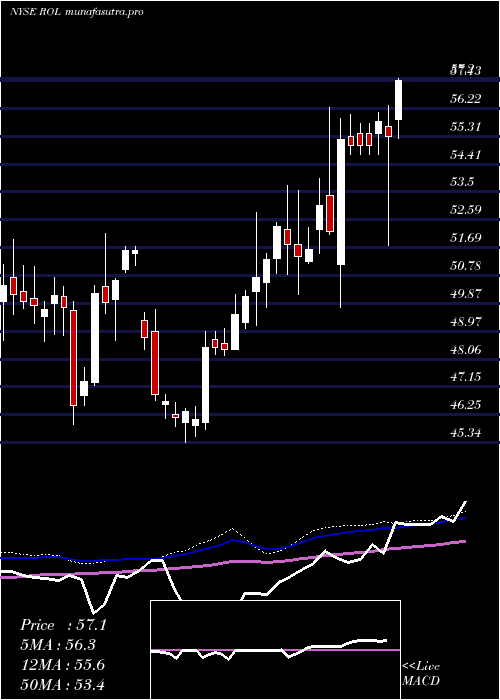
Task: Select the 52.59 price axis label
Action: click(x=466, y=209)
